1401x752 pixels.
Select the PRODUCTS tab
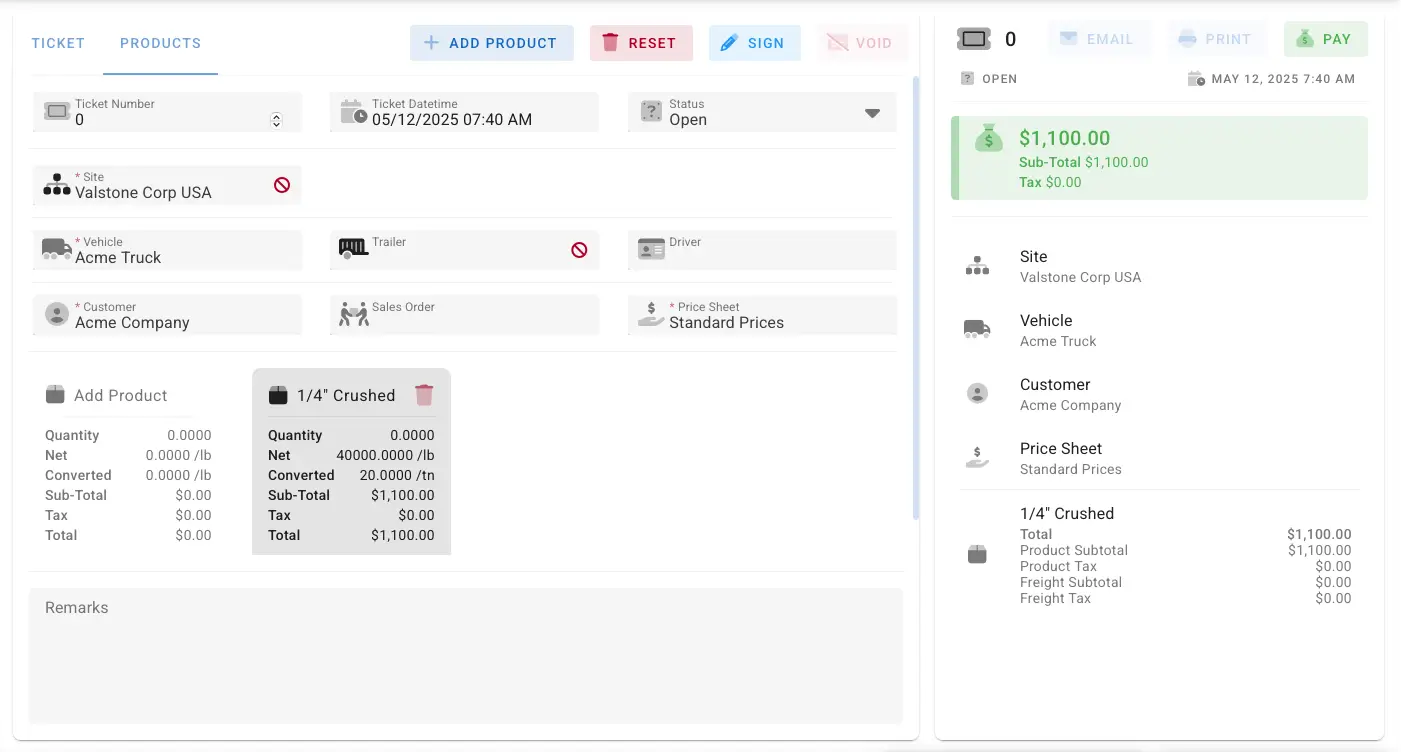(159, 43)
